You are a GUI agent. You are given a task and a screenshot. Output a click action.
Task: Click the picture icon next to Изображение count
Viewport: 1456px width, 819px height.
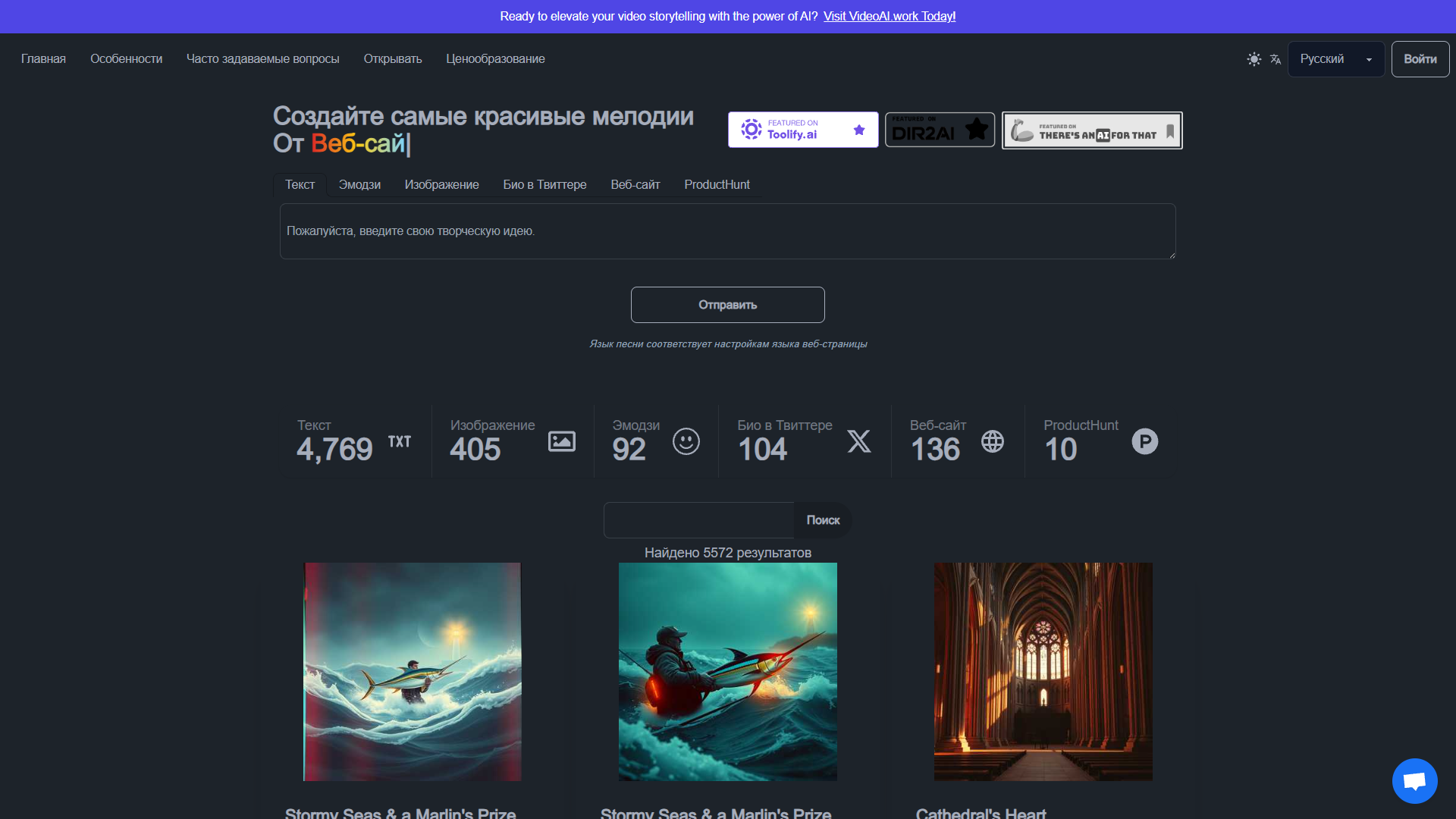point(562,441)
